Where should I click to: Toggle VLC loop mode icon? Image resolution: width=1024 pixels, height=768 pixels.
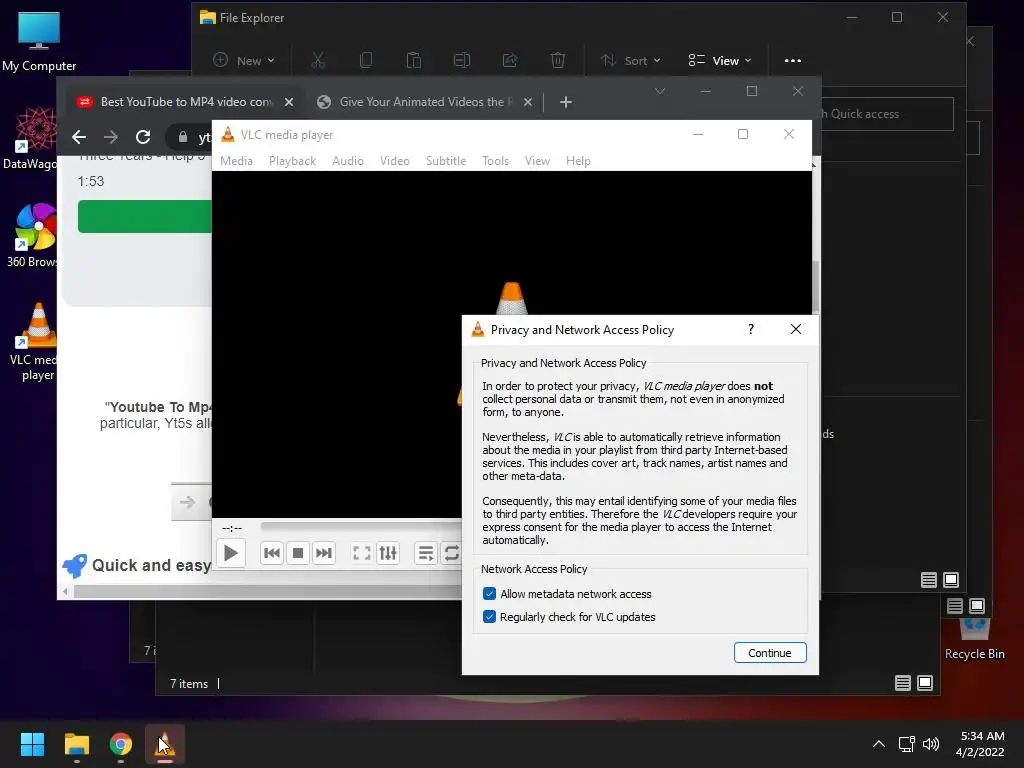coord(451,553)
